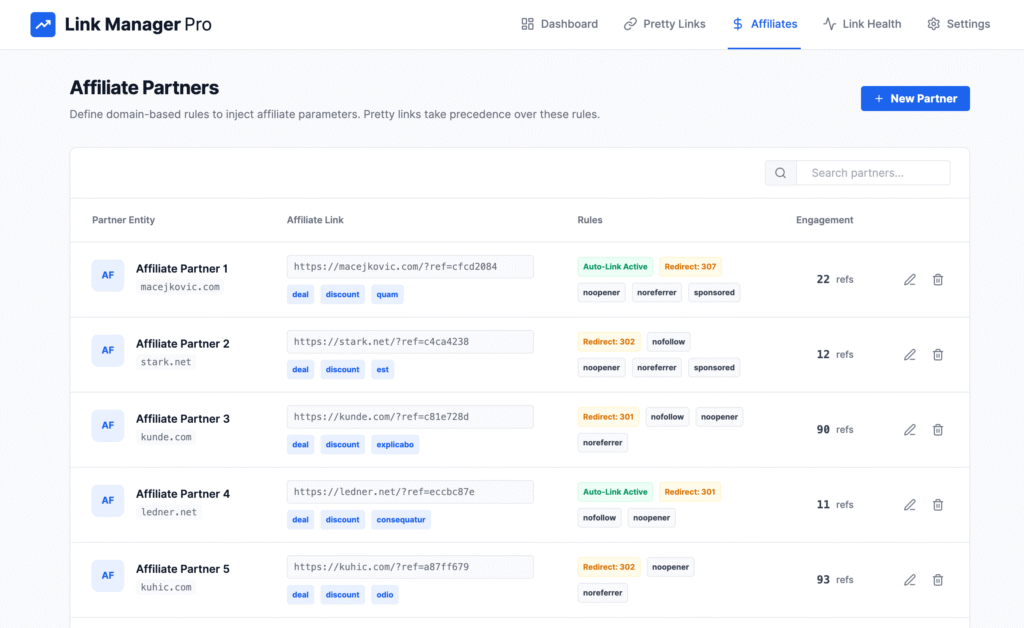Image resolution: width=1024 pixels, height=628 pixels.
Task: Delete Affiliate Partner 2 via trash icon
Action: 938,355
